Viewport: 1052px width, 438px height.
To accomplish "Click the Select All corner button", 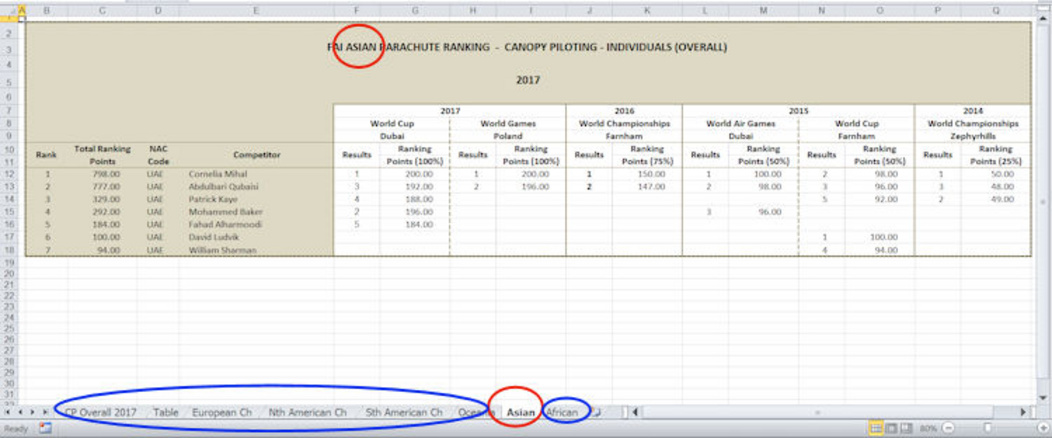I will coord(8,10).
